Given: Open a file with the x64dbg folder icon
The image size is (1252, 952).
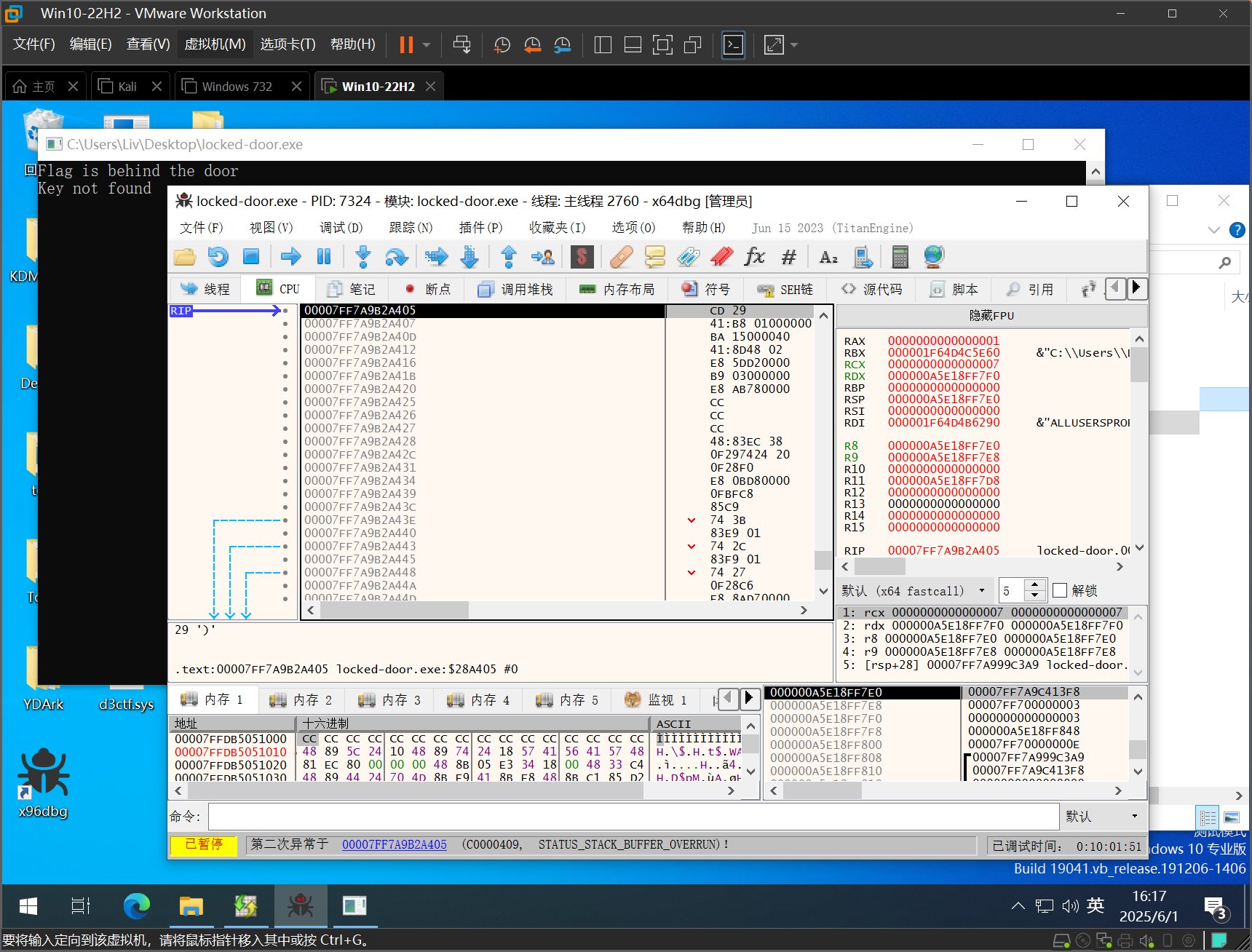Looking at the screenshot, I should [x=185, y=256].
